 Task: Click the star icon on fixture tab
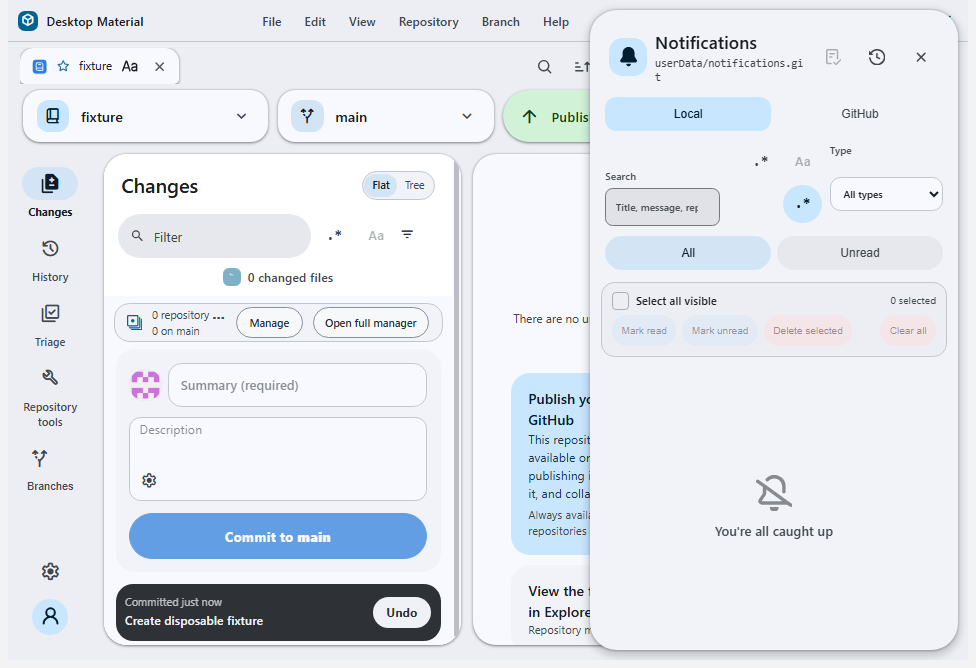coord(63,66)
